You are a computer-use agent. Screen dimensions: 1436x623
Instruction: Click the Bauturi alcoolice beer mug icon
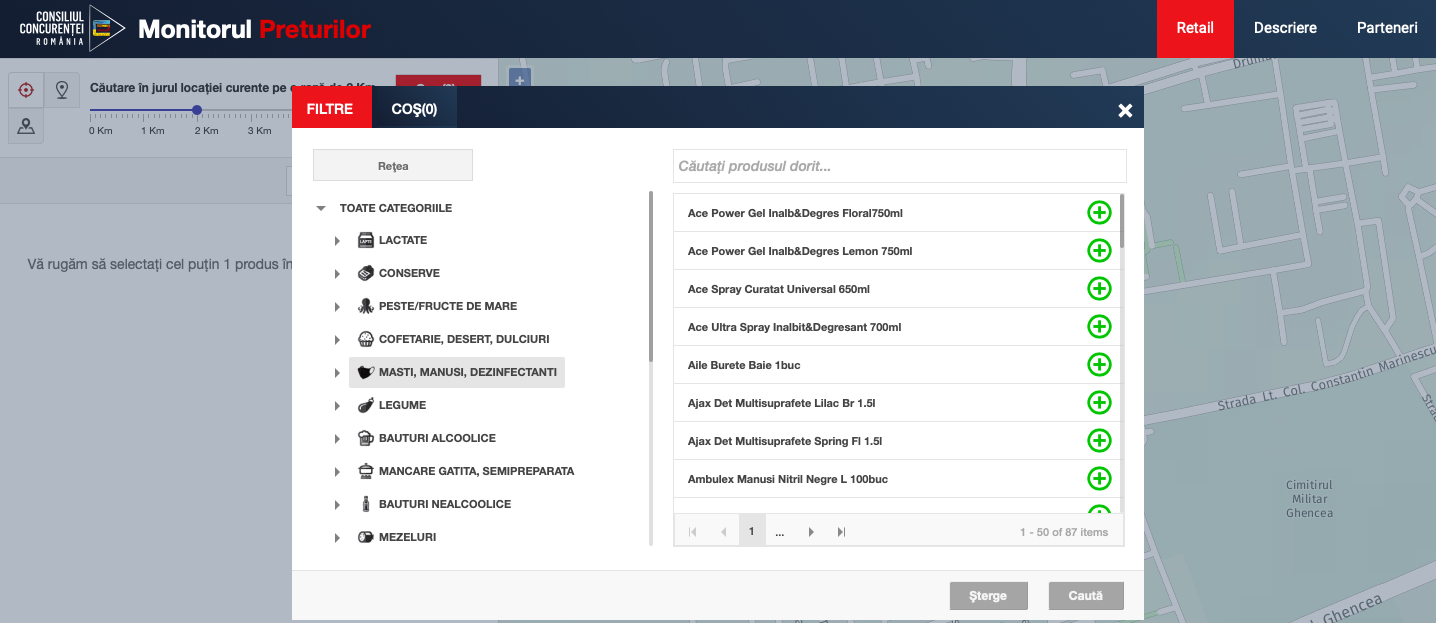click(365, 438)
